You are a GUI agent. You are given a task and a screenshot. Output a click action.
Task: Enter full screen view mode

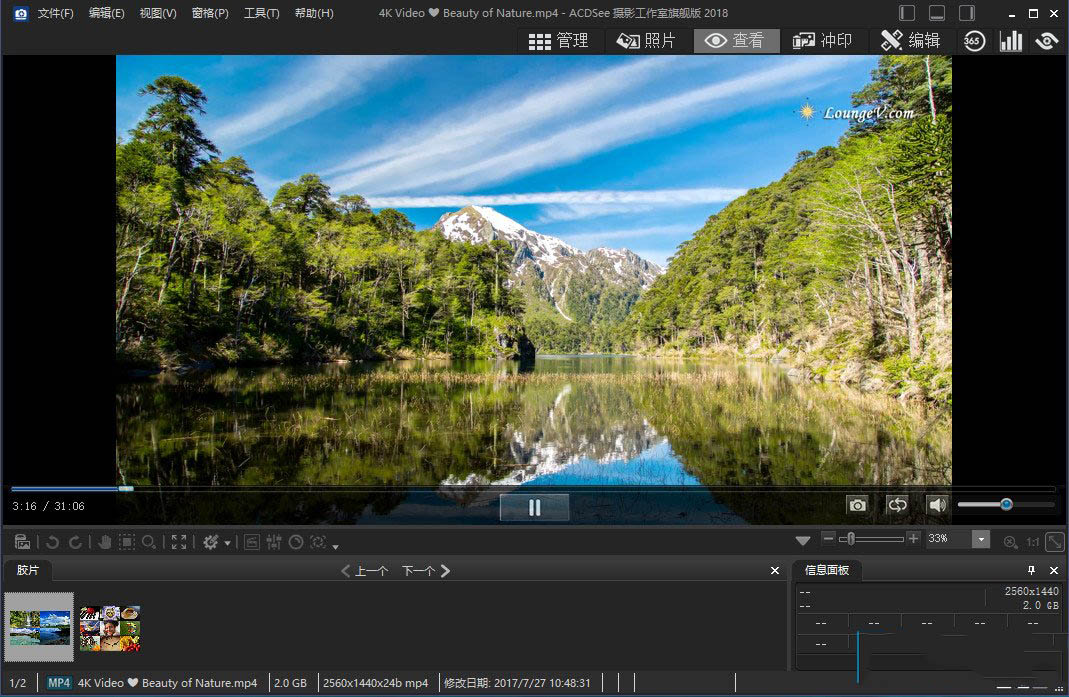tap(179, 542)
